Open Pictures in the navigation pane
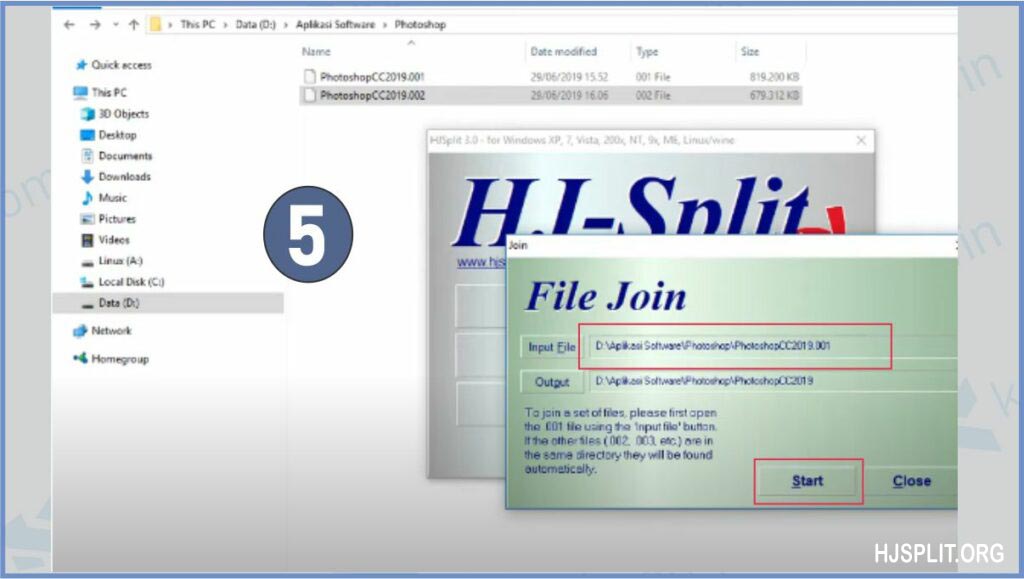The width and height of the screenshot is (1024, 579). click(x=117, y=219)
